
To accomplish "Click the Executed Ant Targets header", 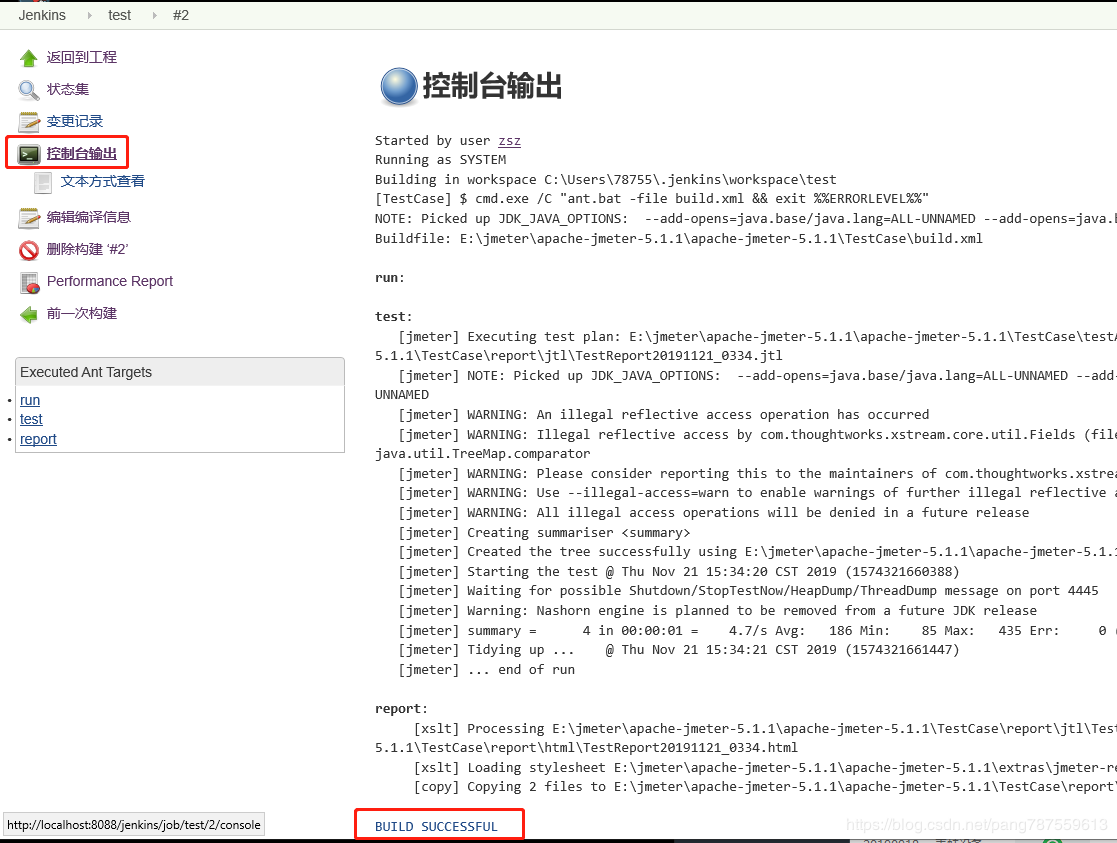I will point(180,372).
